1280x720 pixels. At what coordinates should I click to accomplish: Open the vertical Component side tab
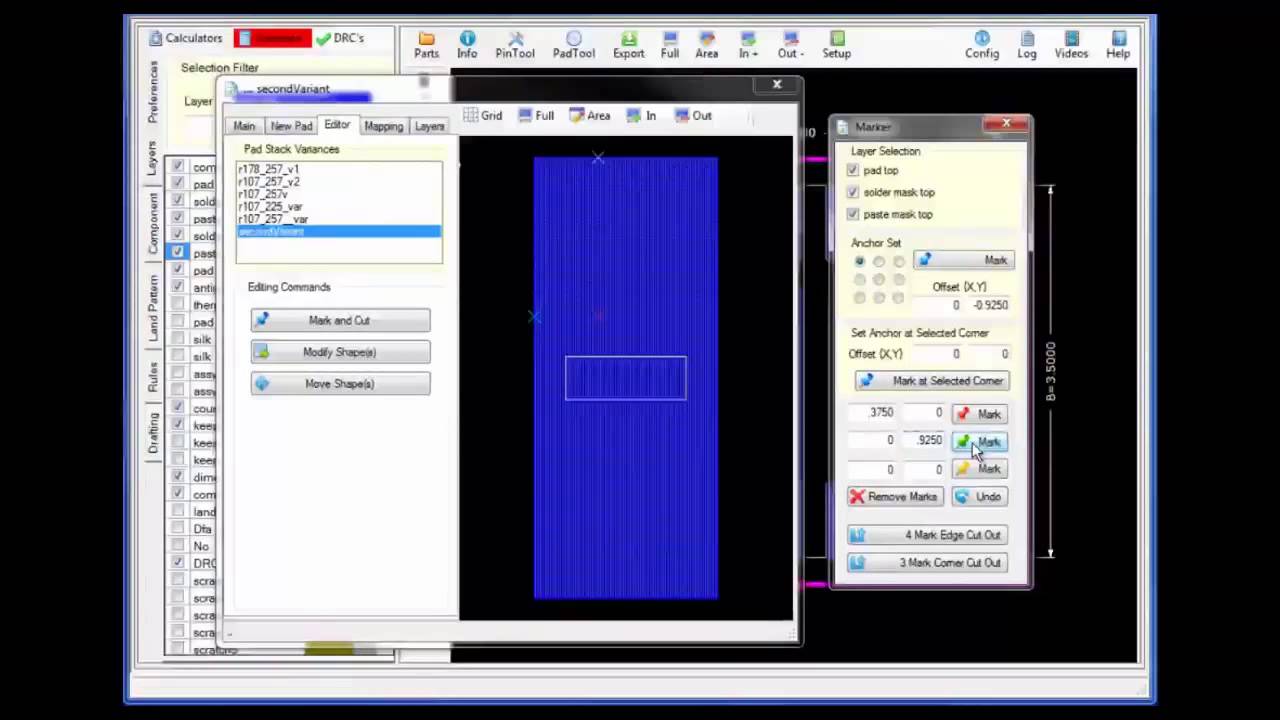(x=153, y=222)
